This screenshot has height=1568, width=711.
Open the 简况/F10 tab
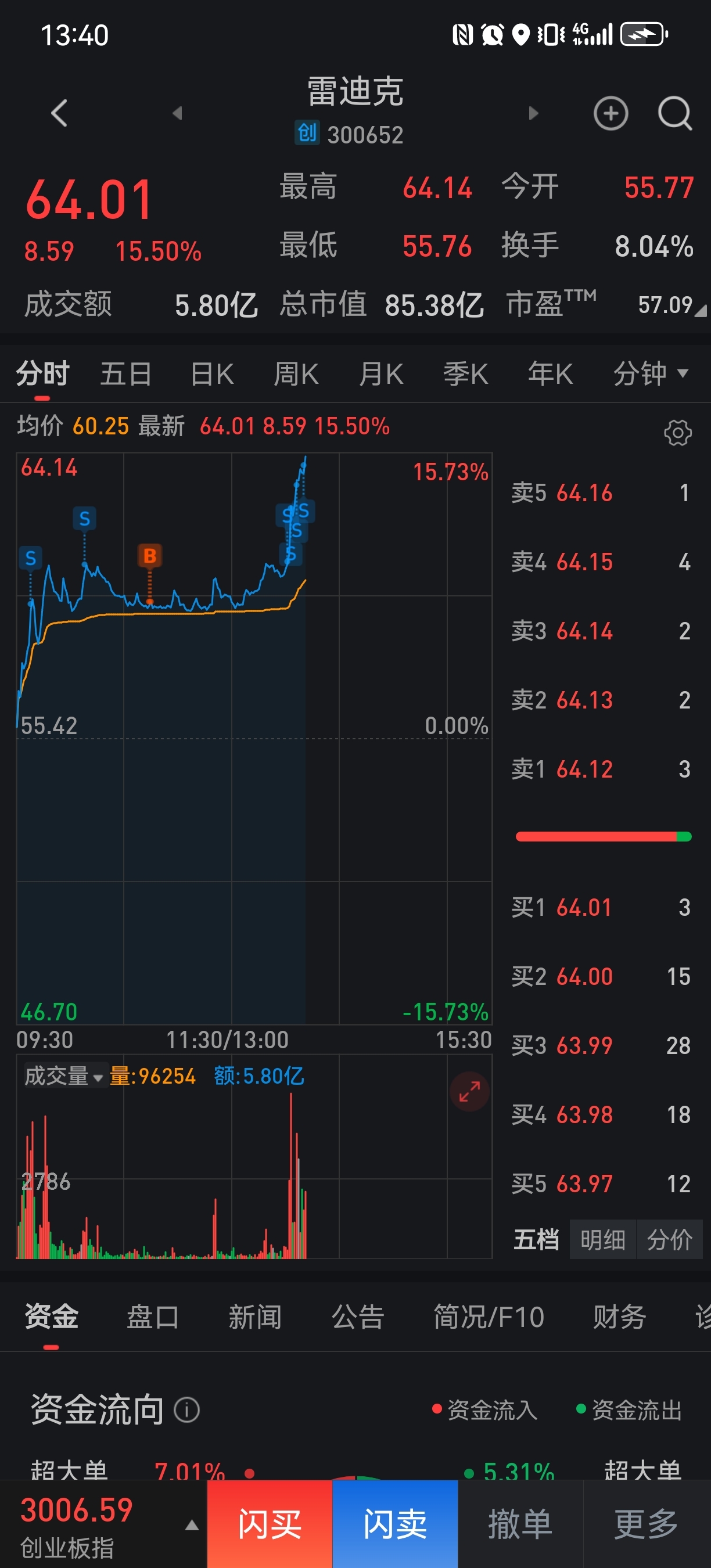(489, 1317)
